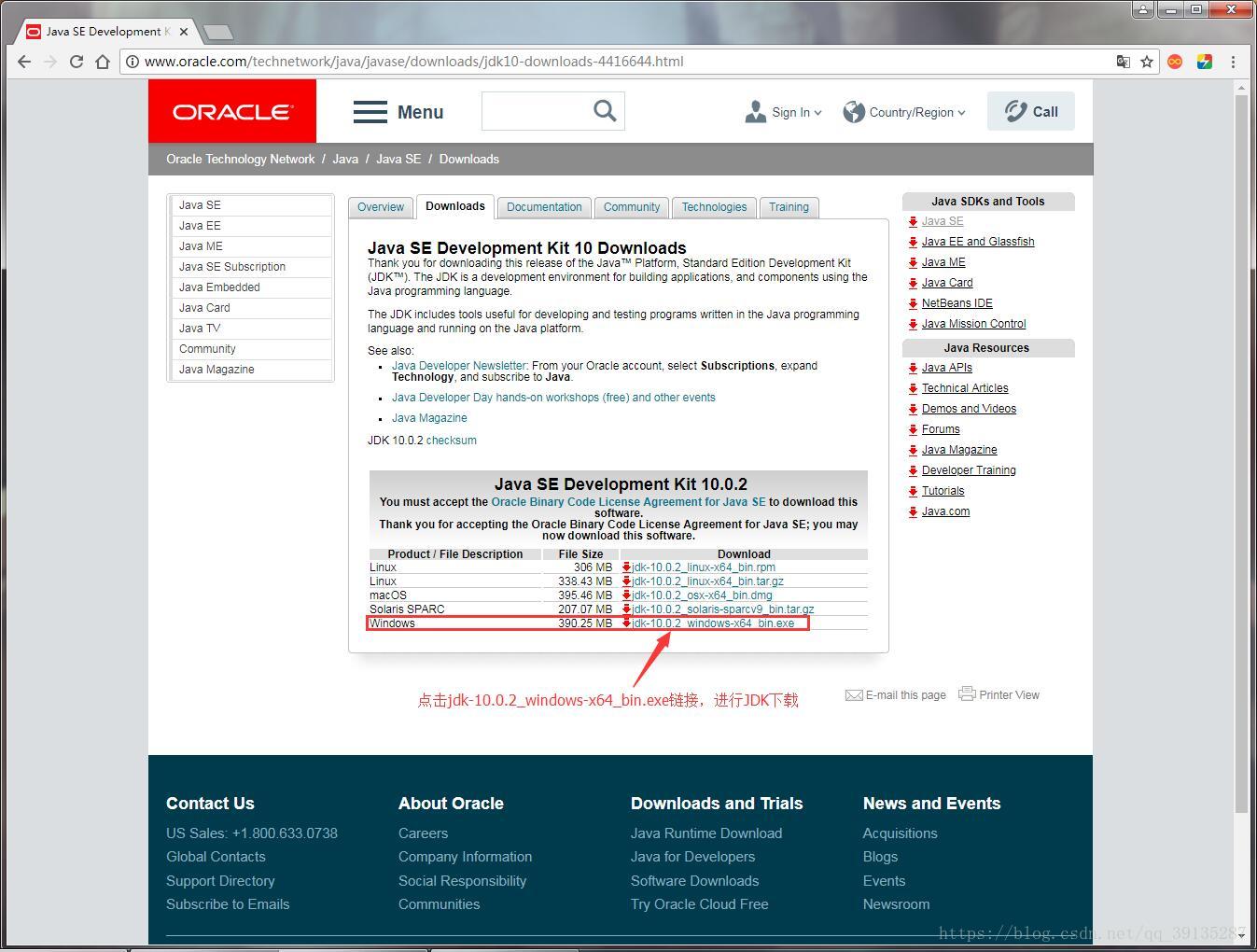This screenshot has height=952, width=1257.
Task: Click the search magnifier icon
Action: (x=605, y=111)
